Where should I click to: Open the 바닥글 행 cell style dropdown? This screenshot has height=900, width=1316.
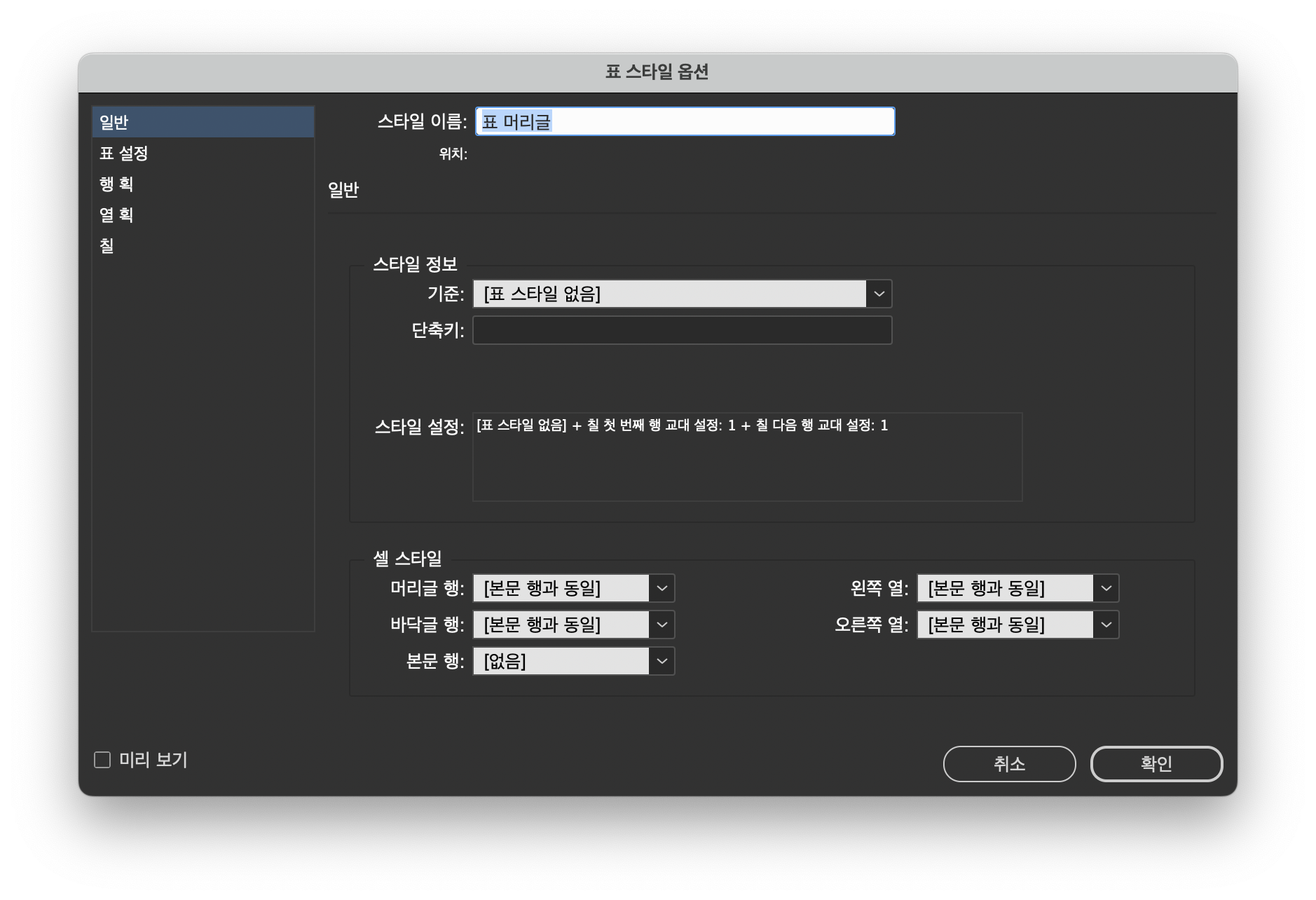[568, 625]
